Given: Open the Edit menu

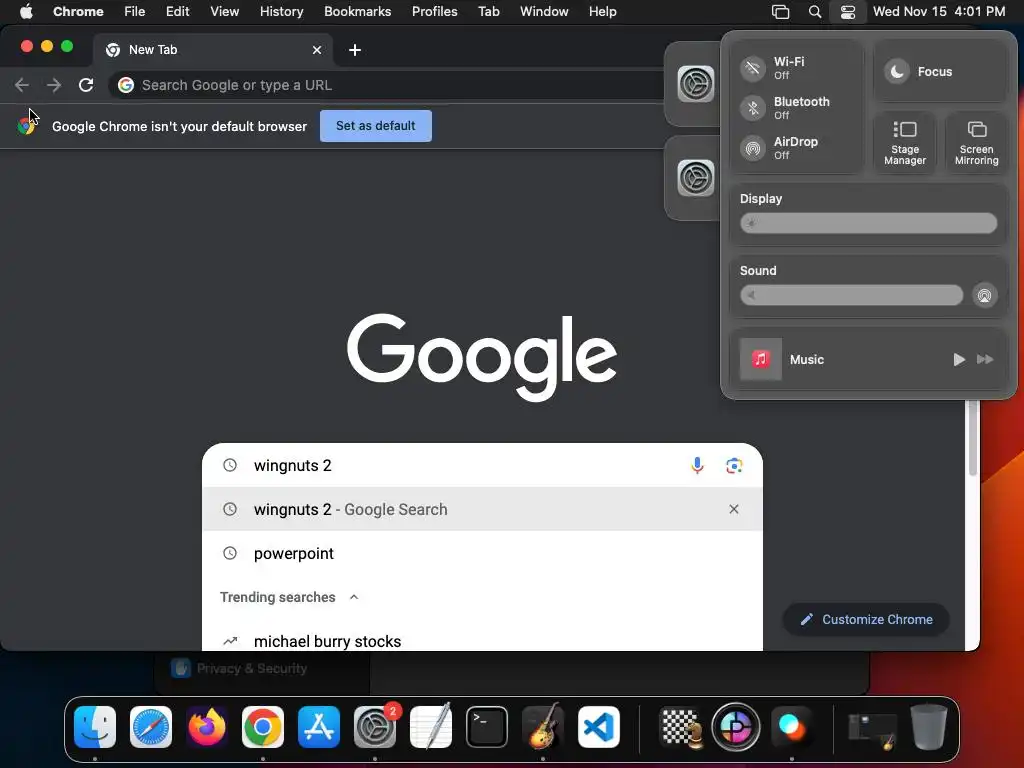Looking at the screenshot, I should (177, 12).
